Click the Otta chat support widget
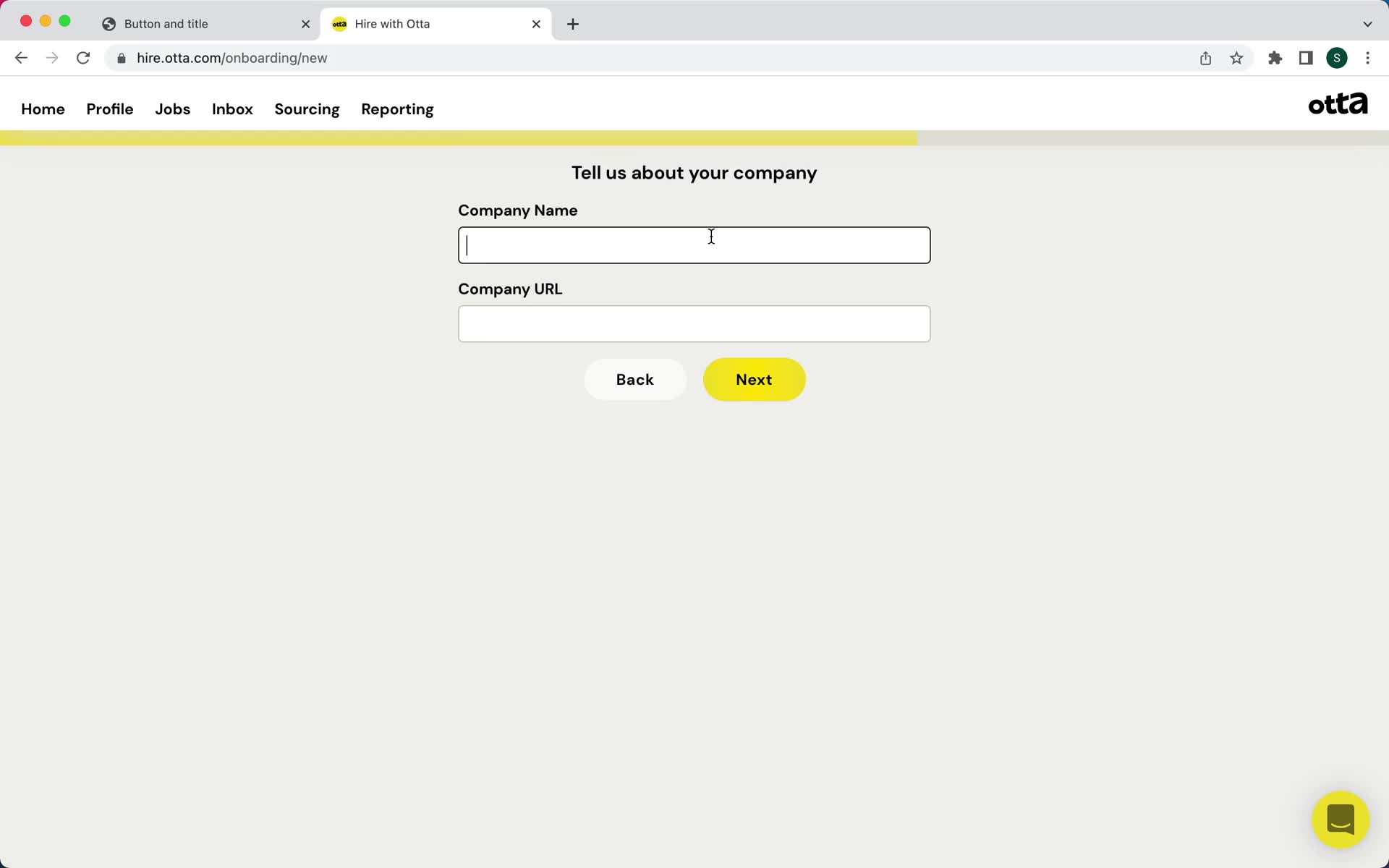Viewport: 1389px width, 868px height. point(1341,820)
